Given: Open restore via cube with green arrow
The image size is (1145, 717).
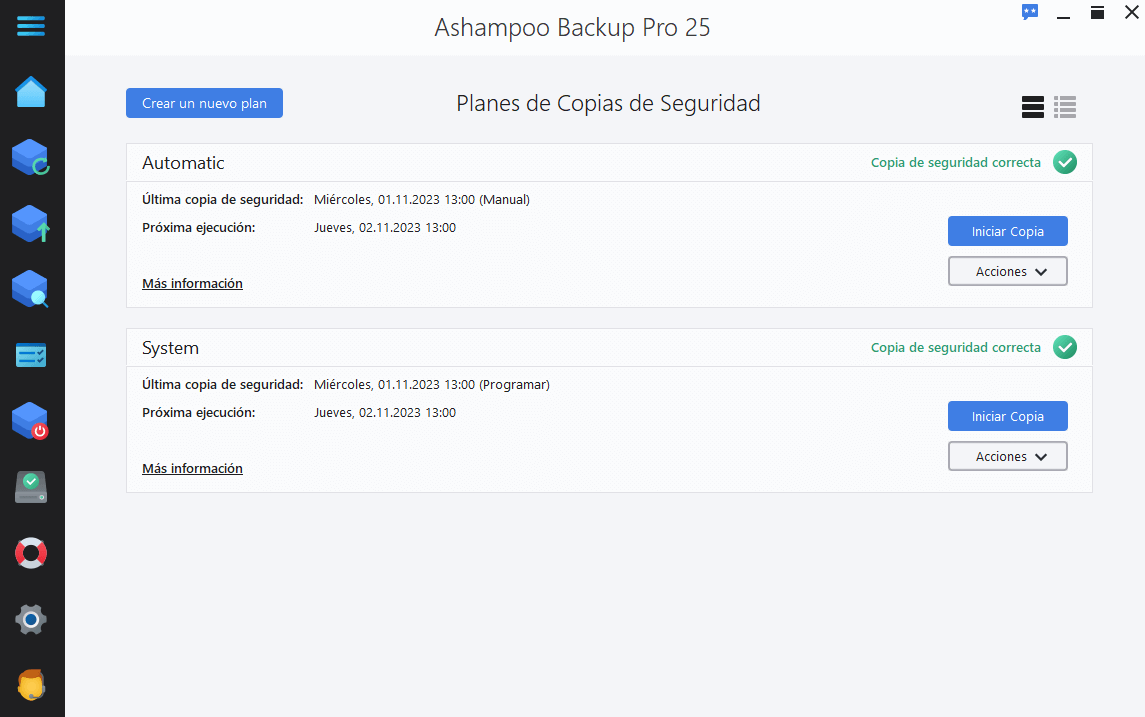Looking at the screenshot, I should tap(31, 223).
